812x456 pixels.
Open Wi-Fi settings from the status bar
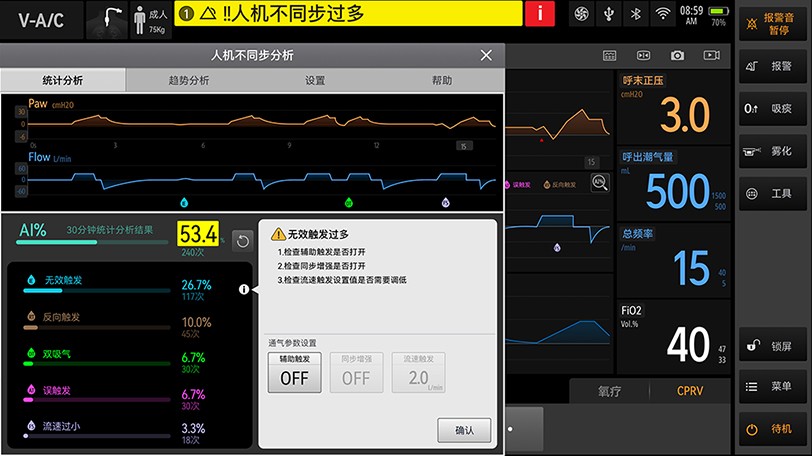click(x=662, y=14)
